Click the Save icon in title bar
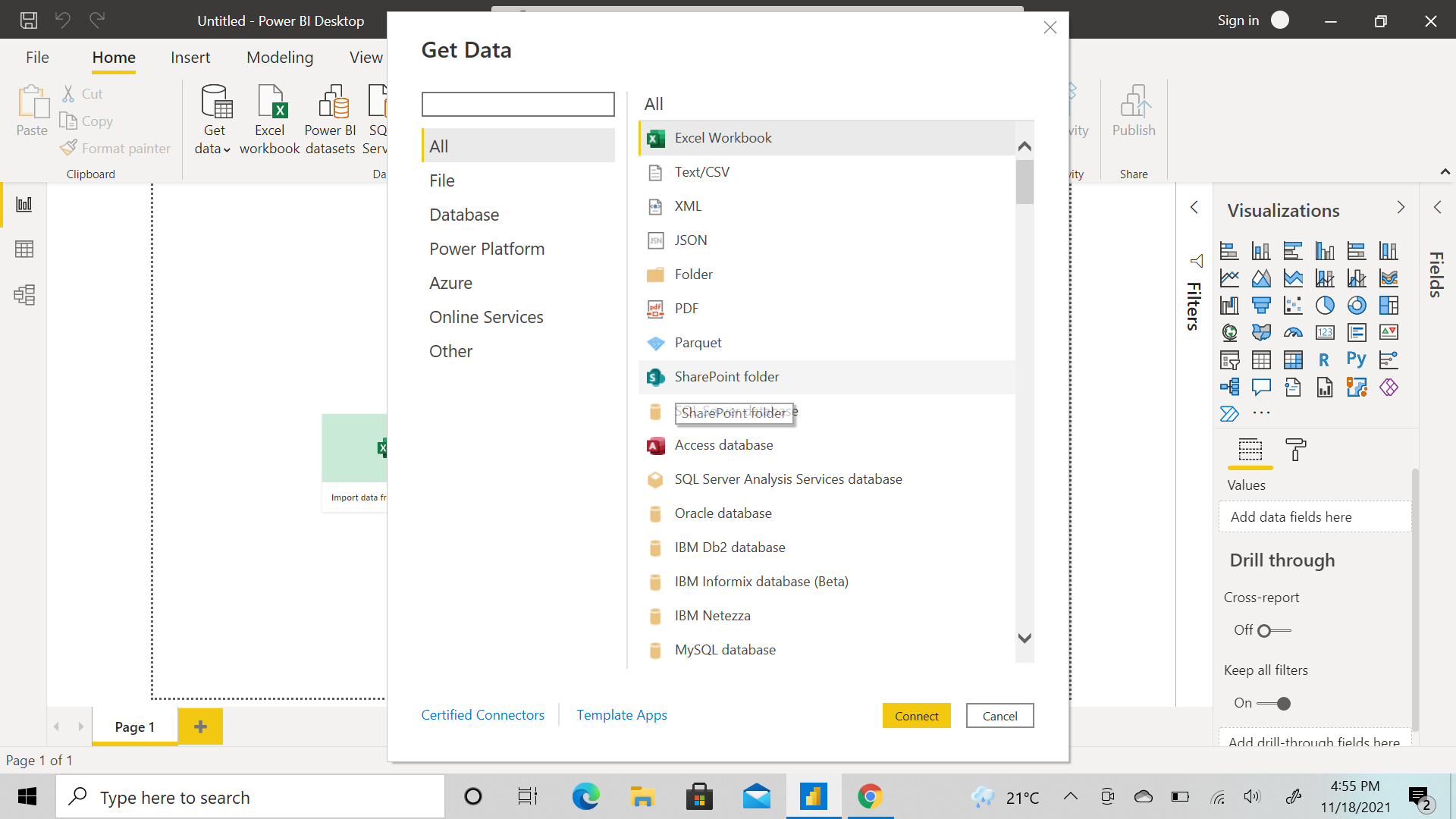This screenshot has height=819, width=1456. click(x=29, y=20)
